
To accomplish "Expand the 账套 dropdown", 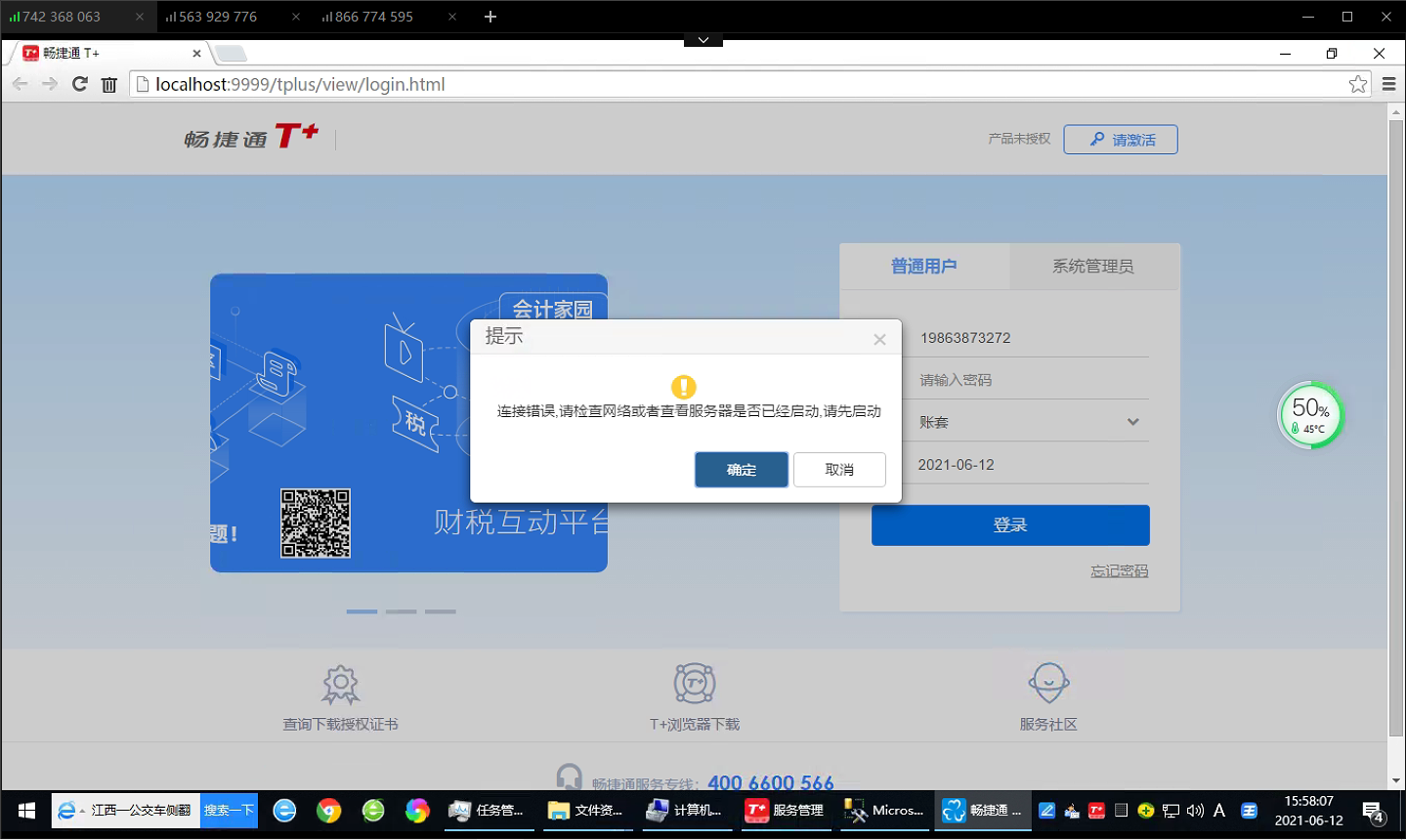I will 1133,422.
